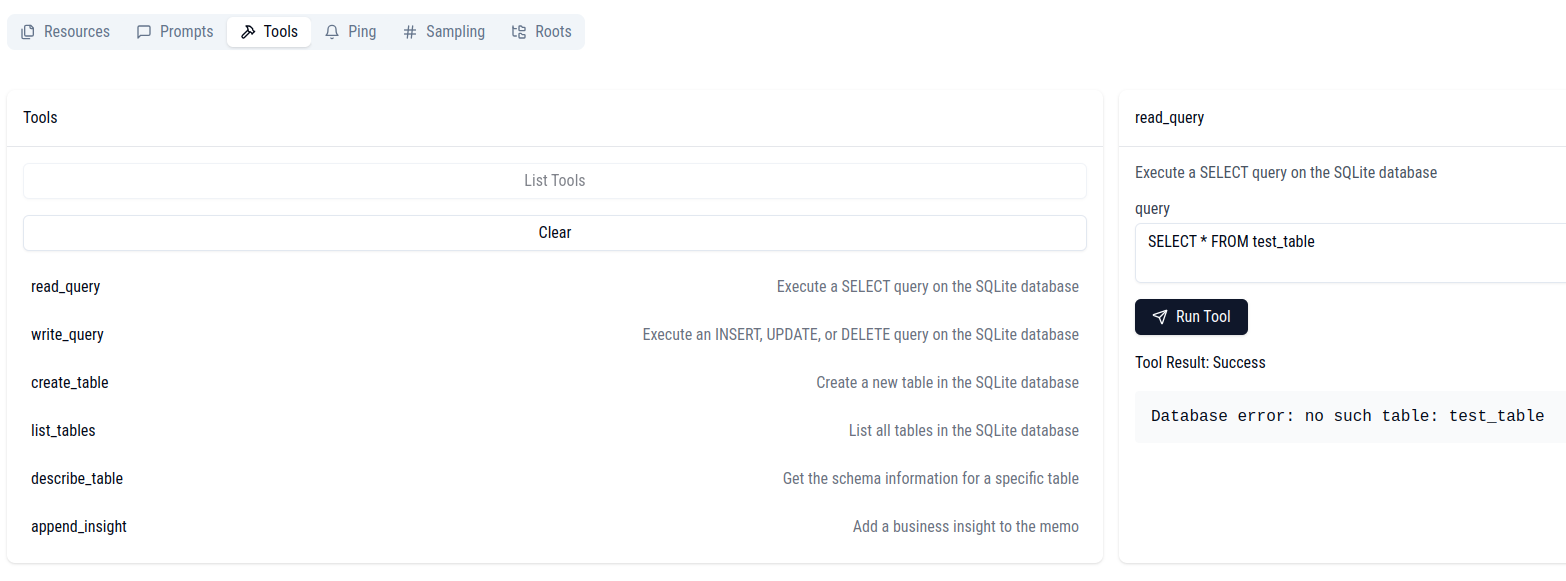This screenshot has height=581, width=1566.
Task: Go to the Sampling tab
Action: [444, 32]
